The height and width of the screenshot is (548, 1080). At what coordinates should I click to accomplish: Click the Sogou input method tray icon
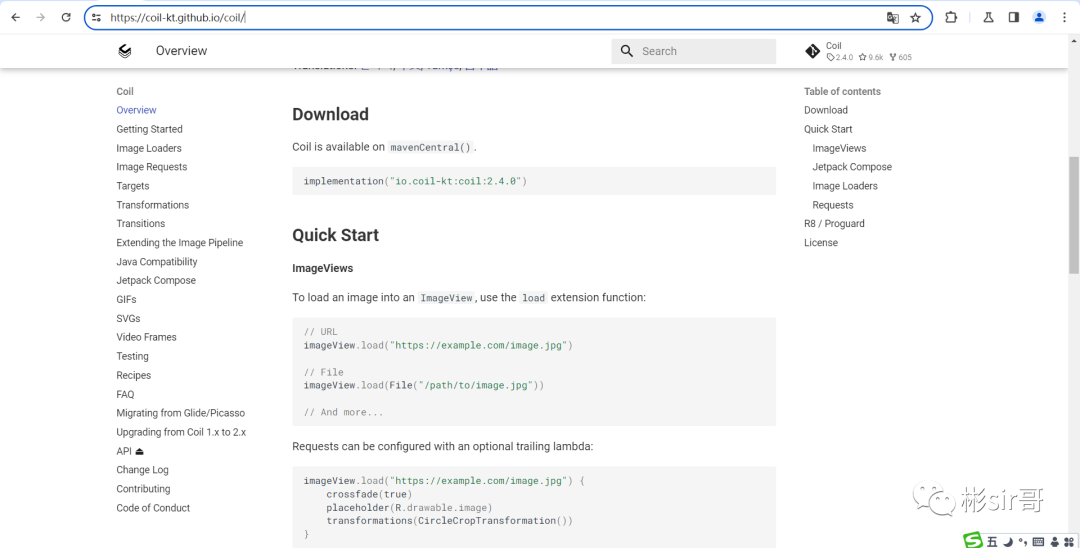pos(973,540)
